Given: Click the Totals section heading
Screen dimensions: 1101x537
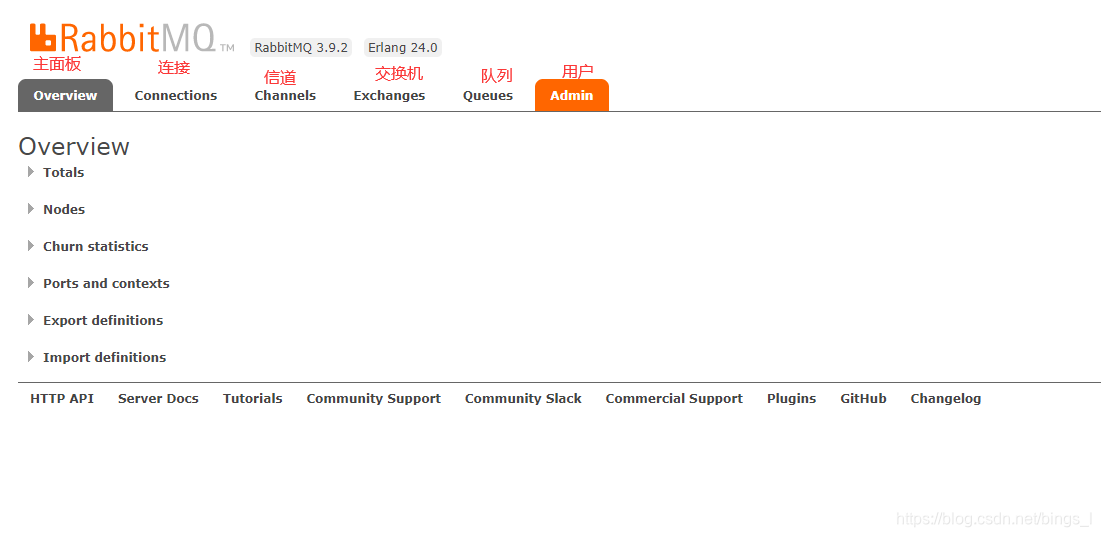Looking at the screenshot, I should pyautogui.click(x=63, y=173).
